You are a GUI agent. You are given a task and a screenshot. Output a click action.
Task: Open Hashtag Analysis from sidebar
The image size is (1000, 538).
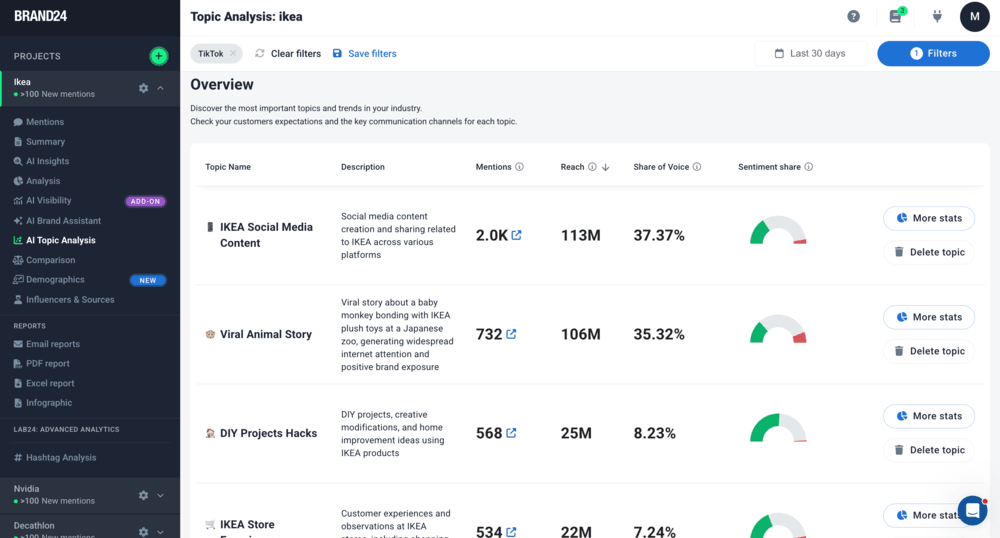[60, 457]
